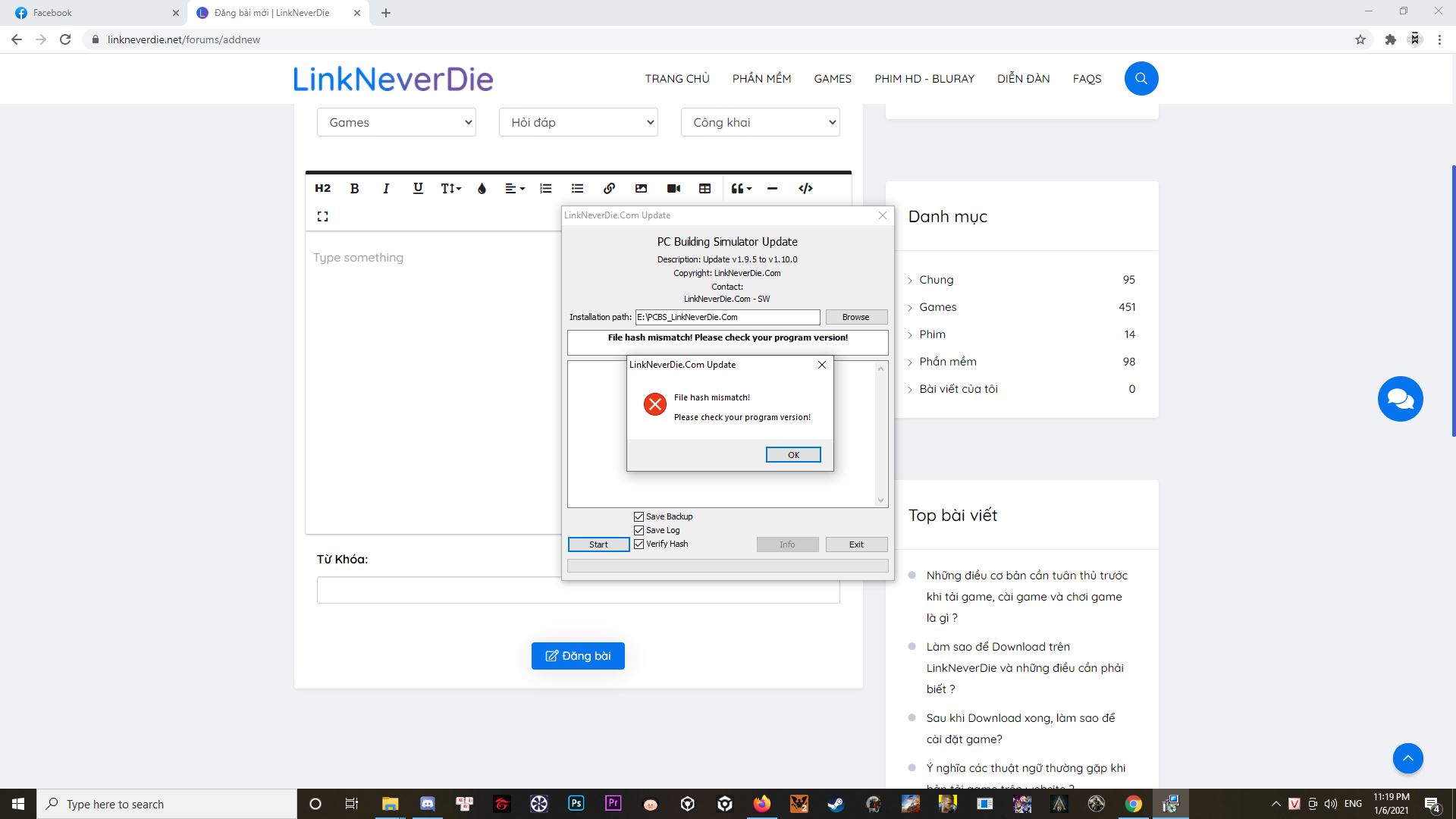Open Premiere Pro from the taskbar

(x=613, y=804)
